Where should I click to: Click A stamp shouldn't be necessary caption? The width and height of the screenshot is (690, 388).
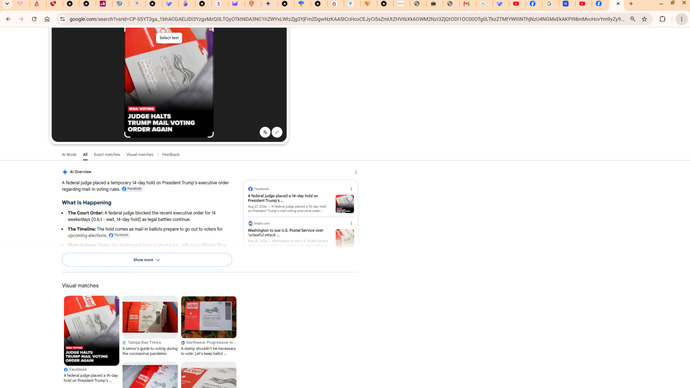point(209,351)
